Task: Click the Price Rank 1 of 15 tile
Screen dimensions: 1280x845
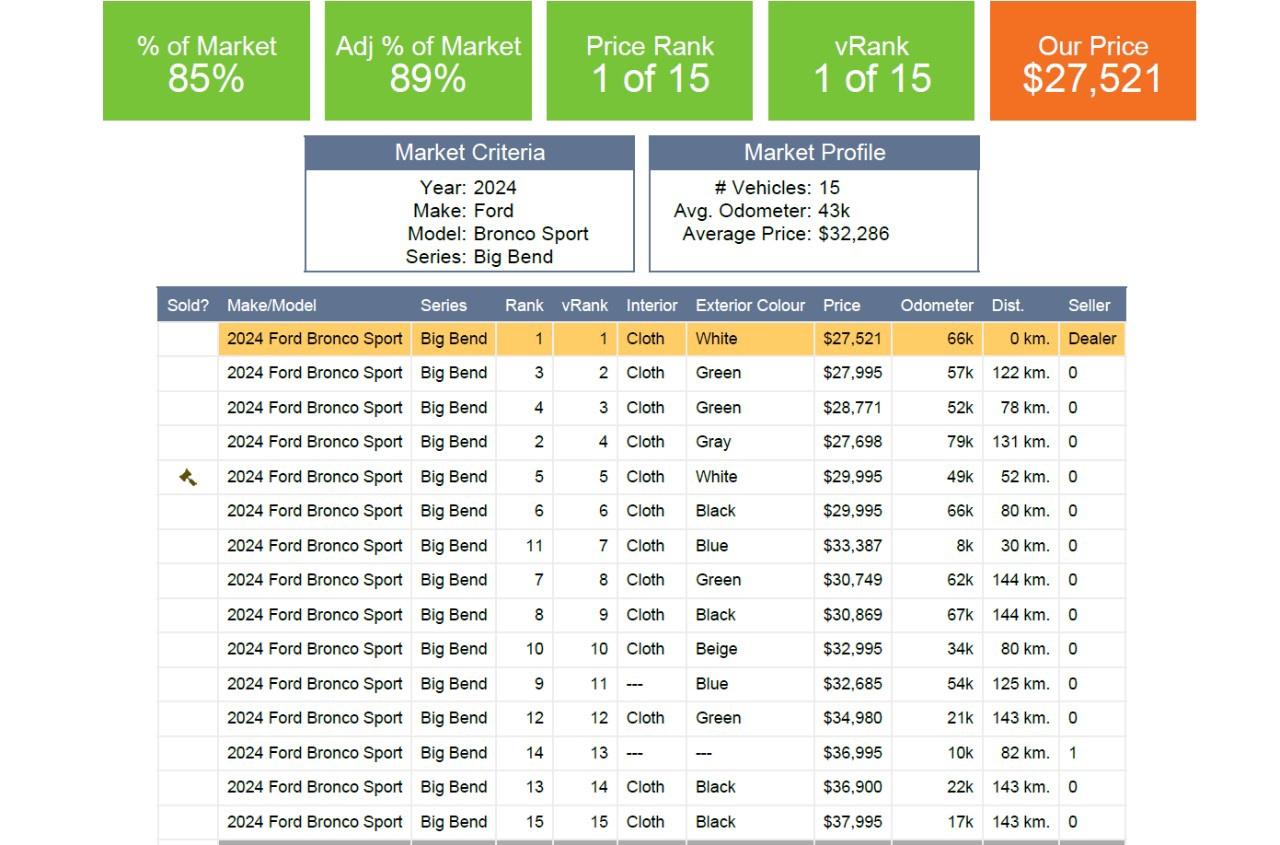Action: click(x=649, y=61)
